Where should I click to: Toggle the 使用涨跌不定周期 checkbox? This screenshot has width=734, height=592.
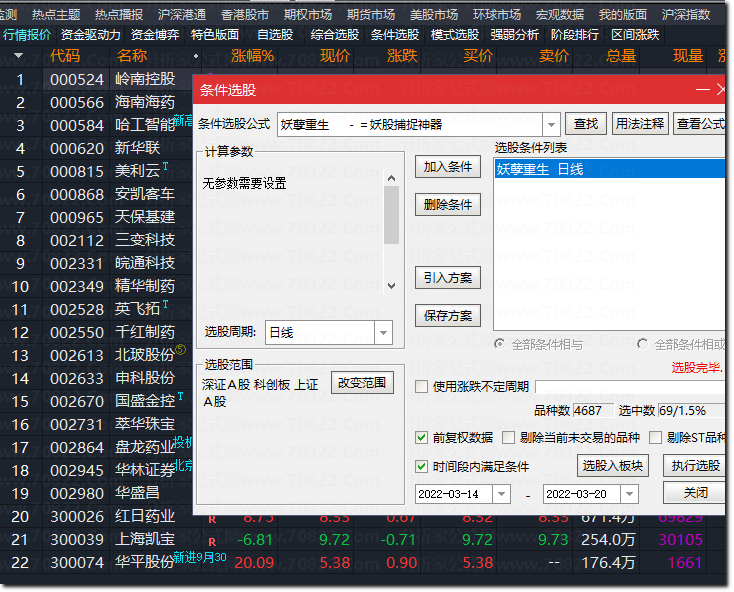(421, 387)
